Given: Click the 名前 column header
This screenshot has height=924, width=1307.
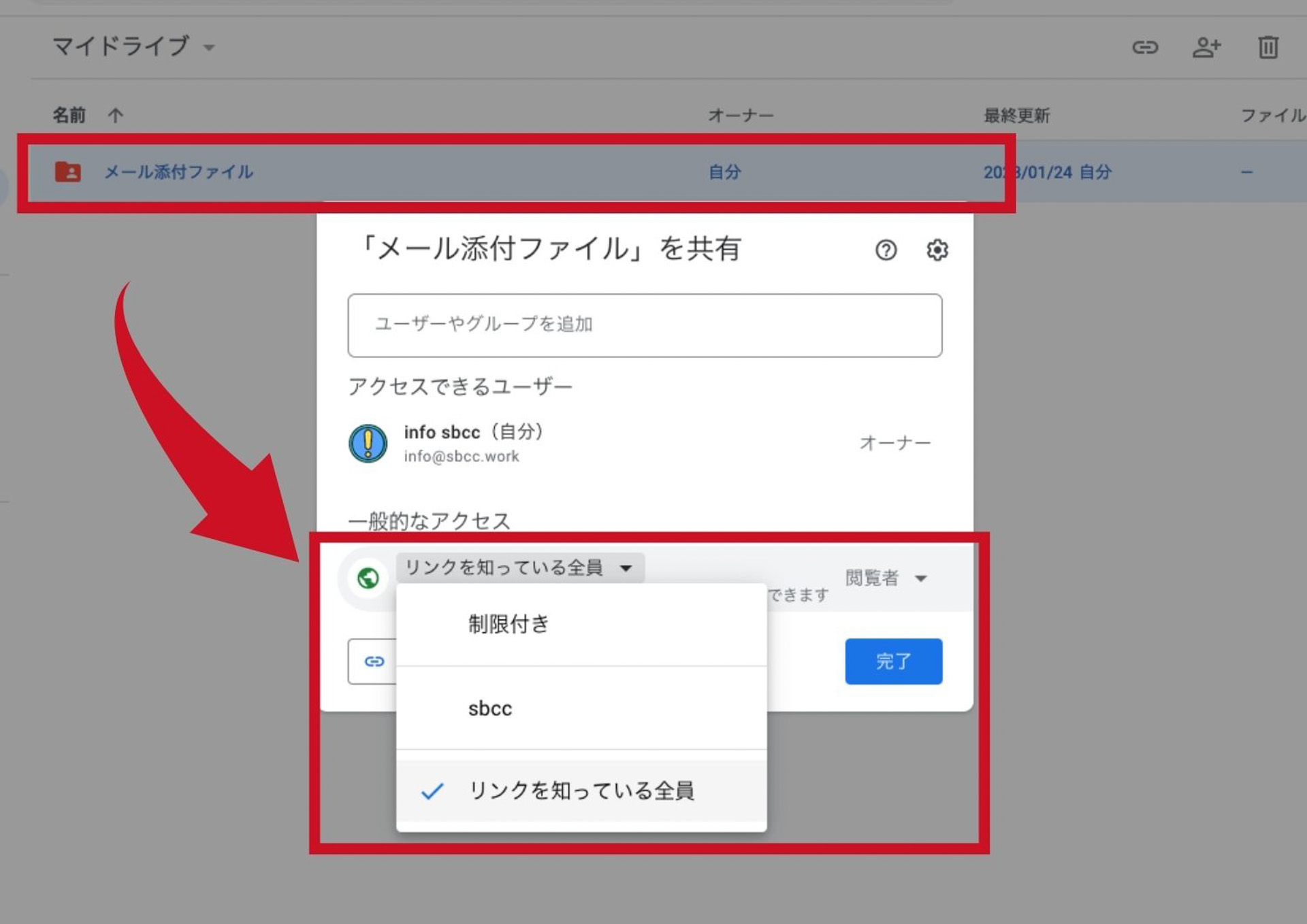Looking at the screenshot, I should pyautogui.click(x=69, y=116).
